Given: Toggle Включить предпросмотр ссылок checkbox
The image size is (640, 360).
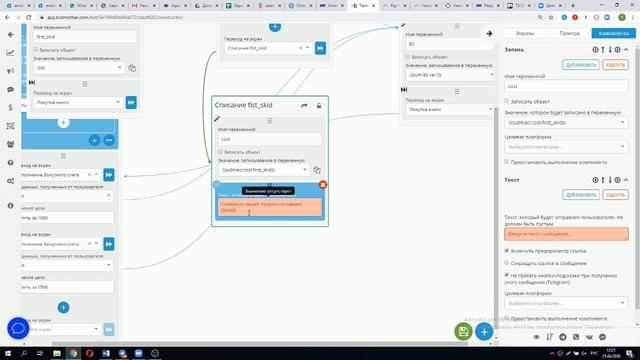Looking at the screenshot, I should pyautogui.click(x=507, y=251).
